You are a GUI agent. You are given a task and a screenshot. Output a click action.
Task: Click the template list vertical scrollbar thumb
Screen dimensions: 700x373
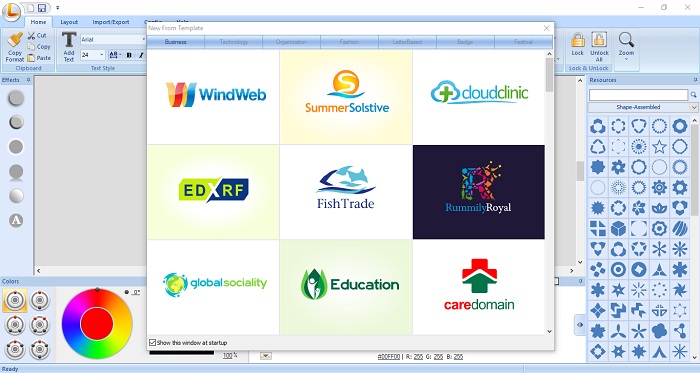point(549,74)
